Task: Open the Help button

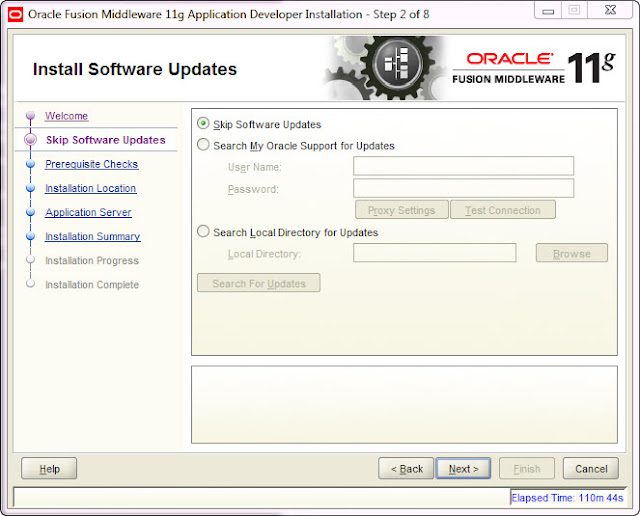Action: [x=49, y=469]
